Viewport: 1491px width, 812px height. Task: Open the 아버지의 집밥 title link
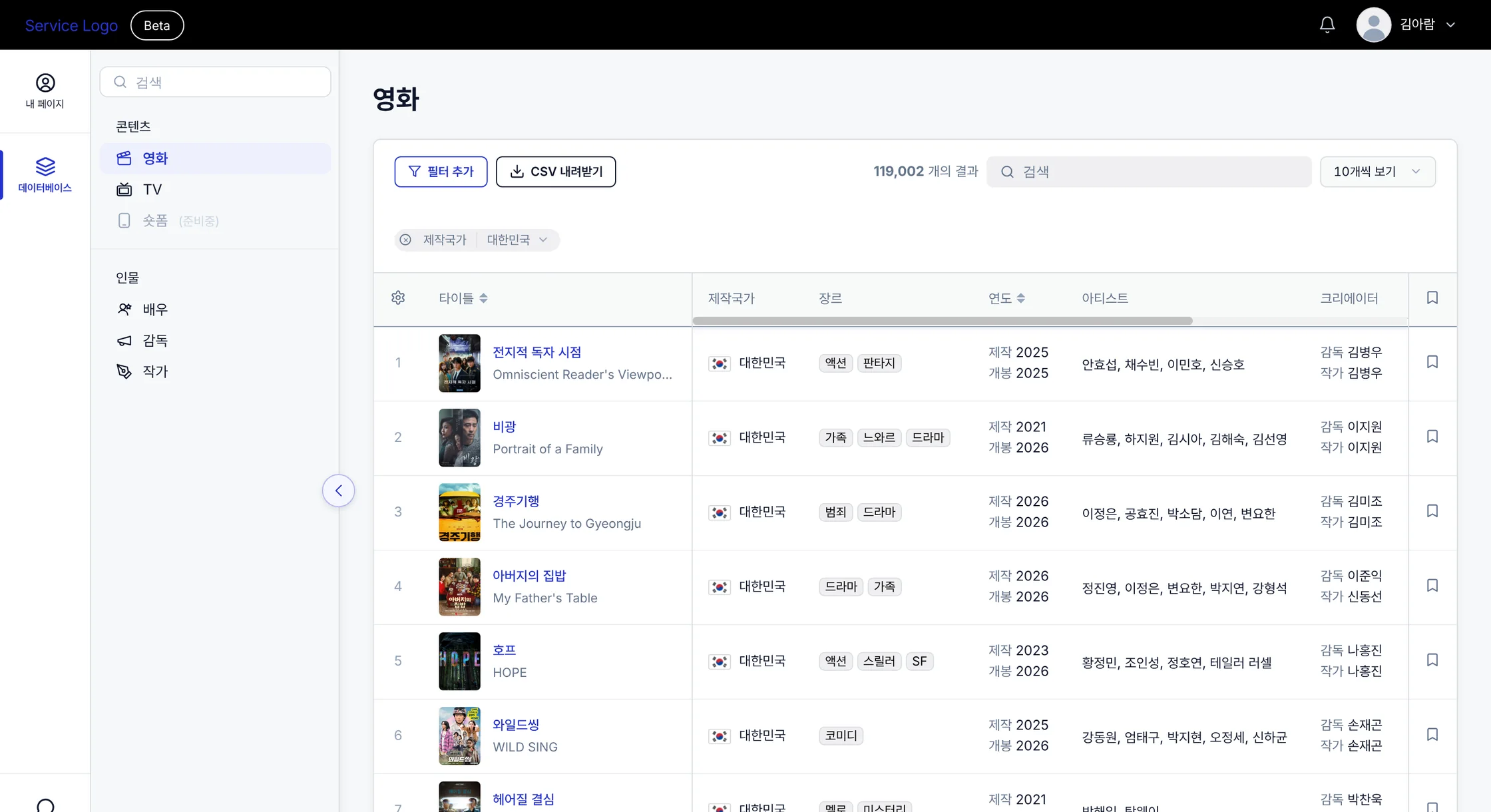pos(529,576)
